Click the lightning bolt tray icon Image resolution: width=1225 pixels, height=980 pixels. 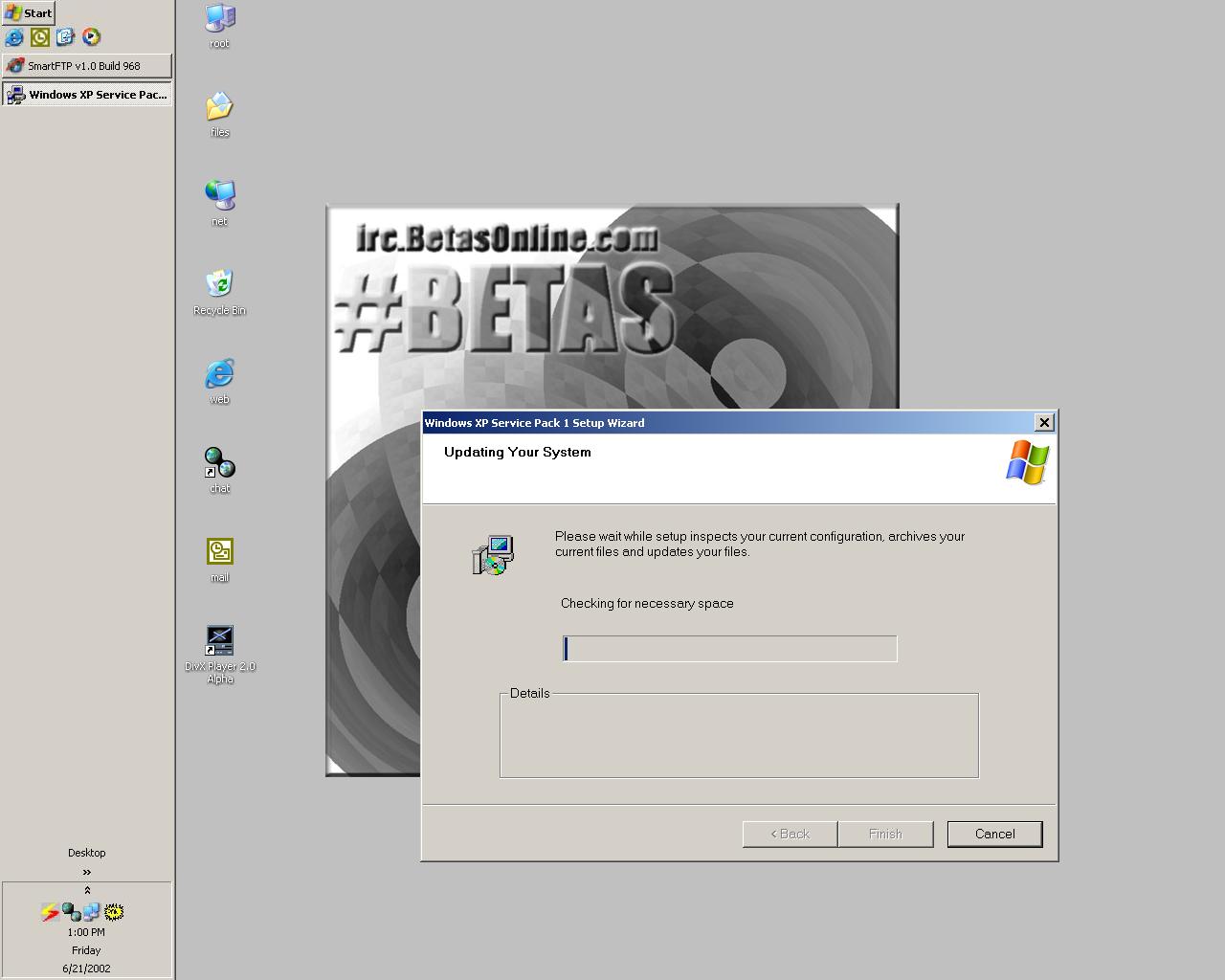coord(50,912)
